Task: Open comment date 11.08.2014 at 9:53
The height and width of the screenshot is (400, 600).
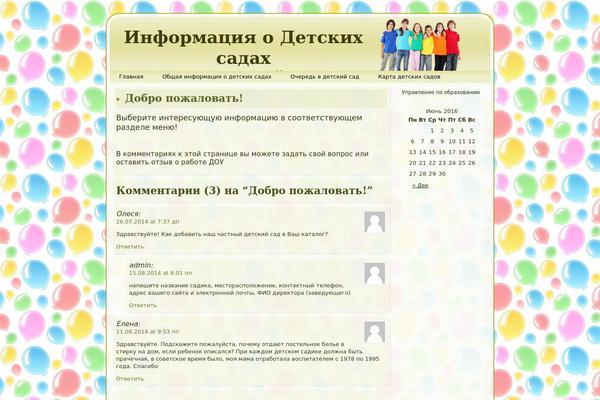Action: [x=148, y=331]
